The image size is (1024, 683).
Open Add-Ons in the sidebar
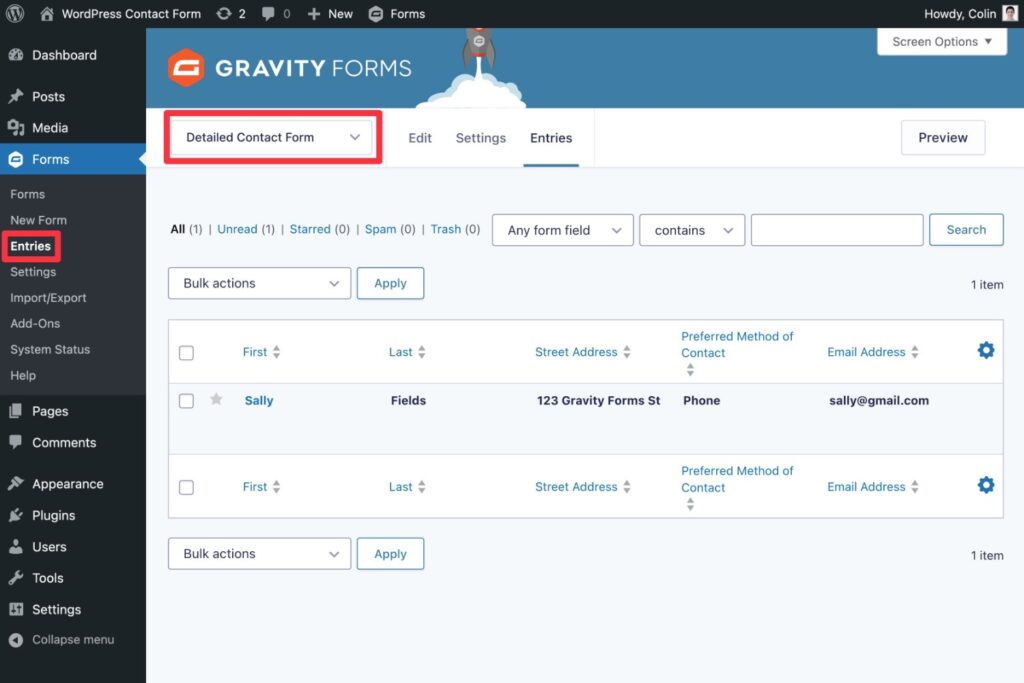[x=35, y=323]
